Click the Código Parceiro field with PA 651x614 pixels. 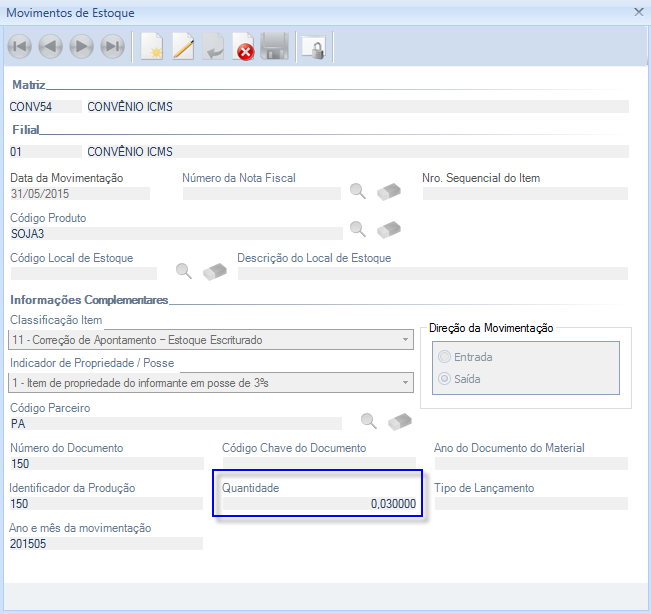[176, 423]
